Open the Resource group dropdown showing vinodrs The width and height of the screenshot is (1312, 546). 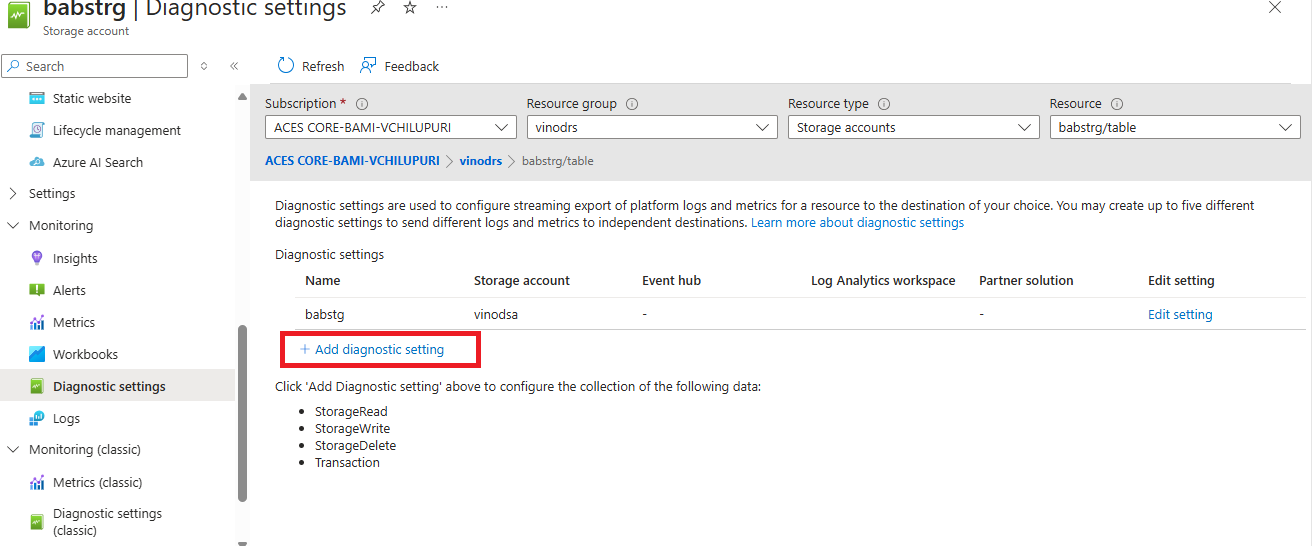(x=652, y=127)
